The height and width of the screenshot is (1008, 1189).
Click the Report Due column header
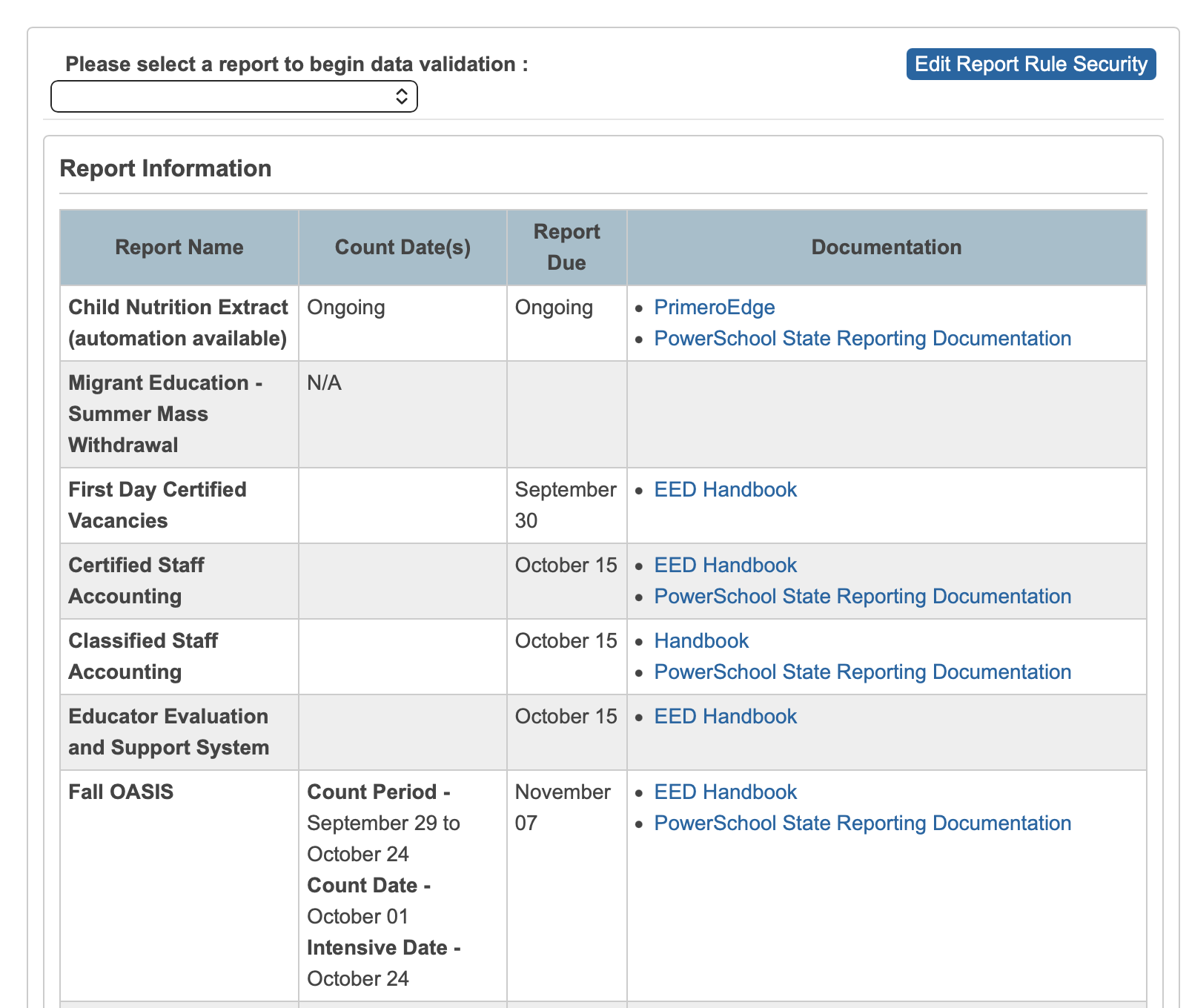tap(567, 248)
